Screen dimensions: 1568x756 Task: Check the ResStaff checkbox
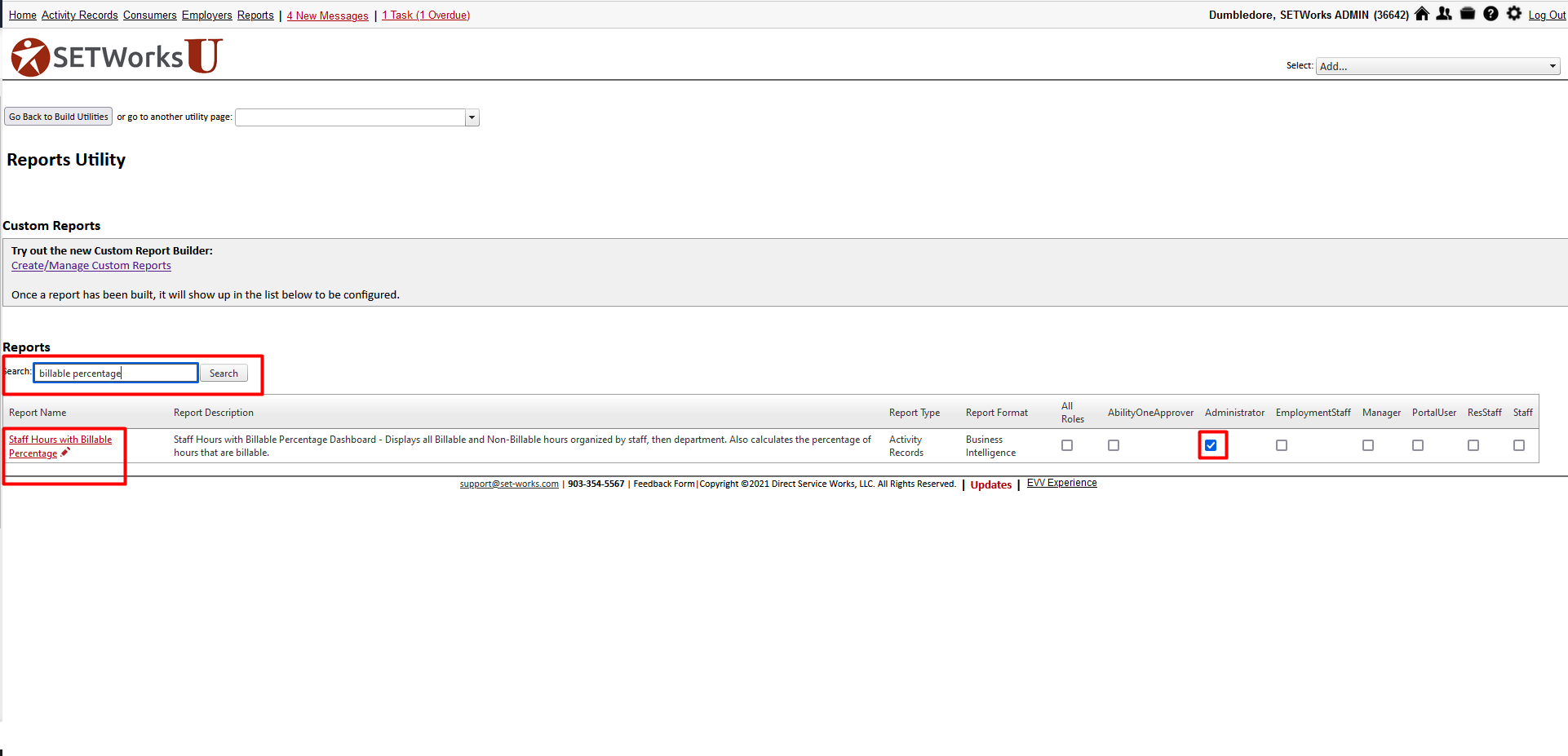click(x=1473, y=445)
